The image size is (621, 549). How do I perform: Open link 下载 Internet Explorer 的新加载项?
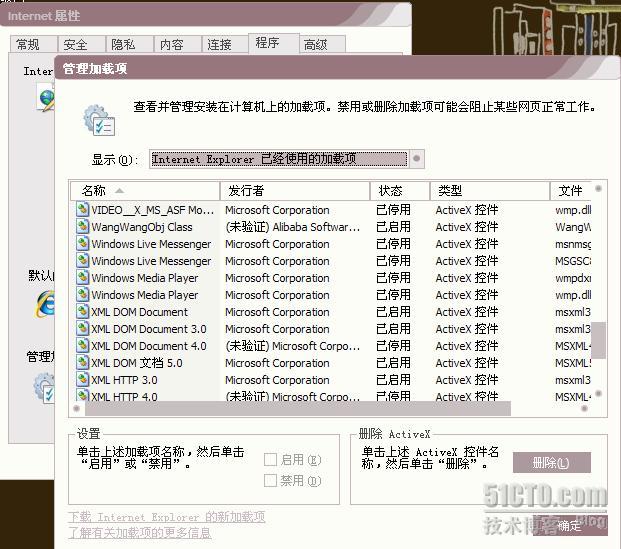coord(167,517)
